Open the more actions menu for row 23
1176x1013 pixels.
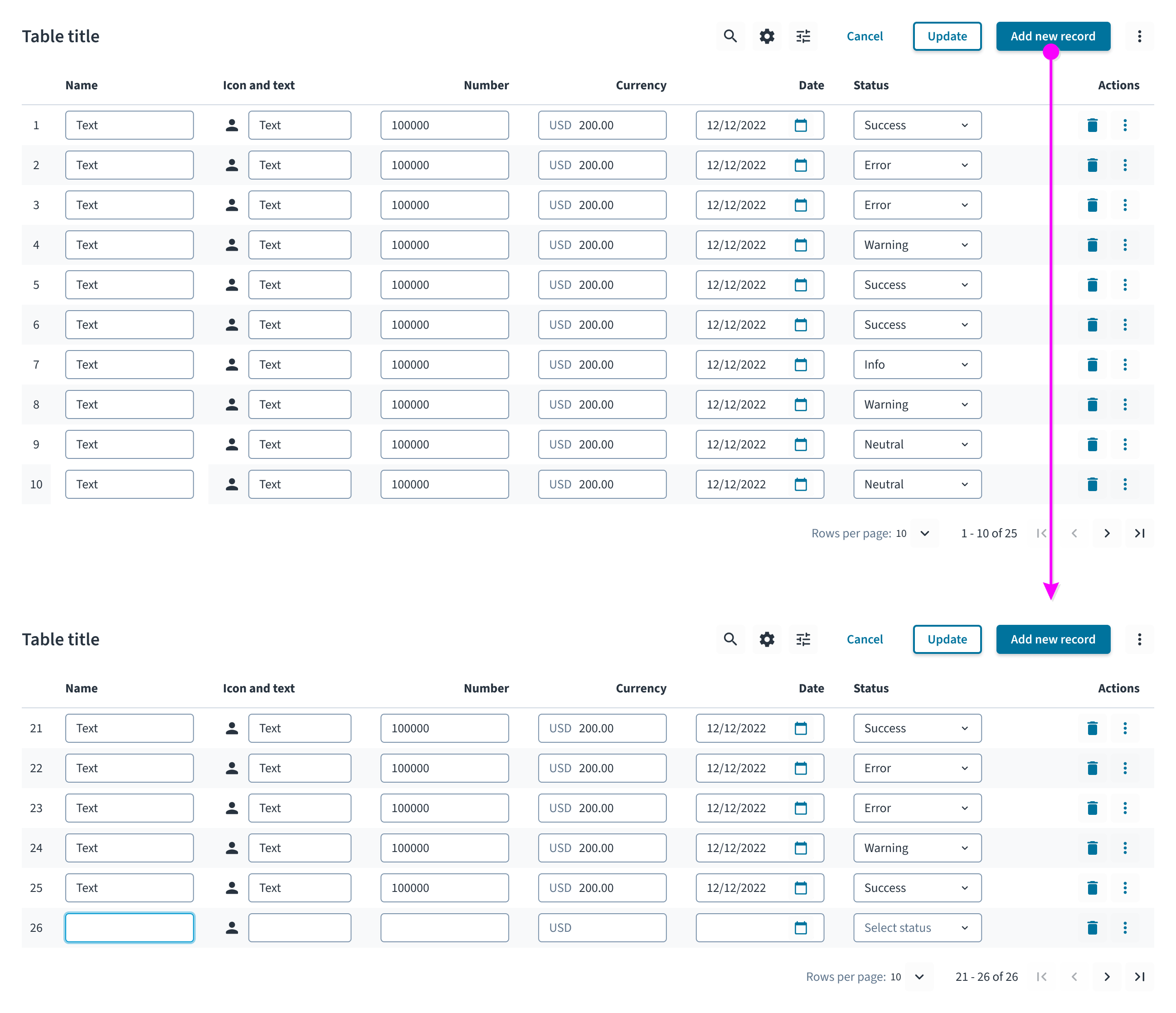coord(1125,808)
